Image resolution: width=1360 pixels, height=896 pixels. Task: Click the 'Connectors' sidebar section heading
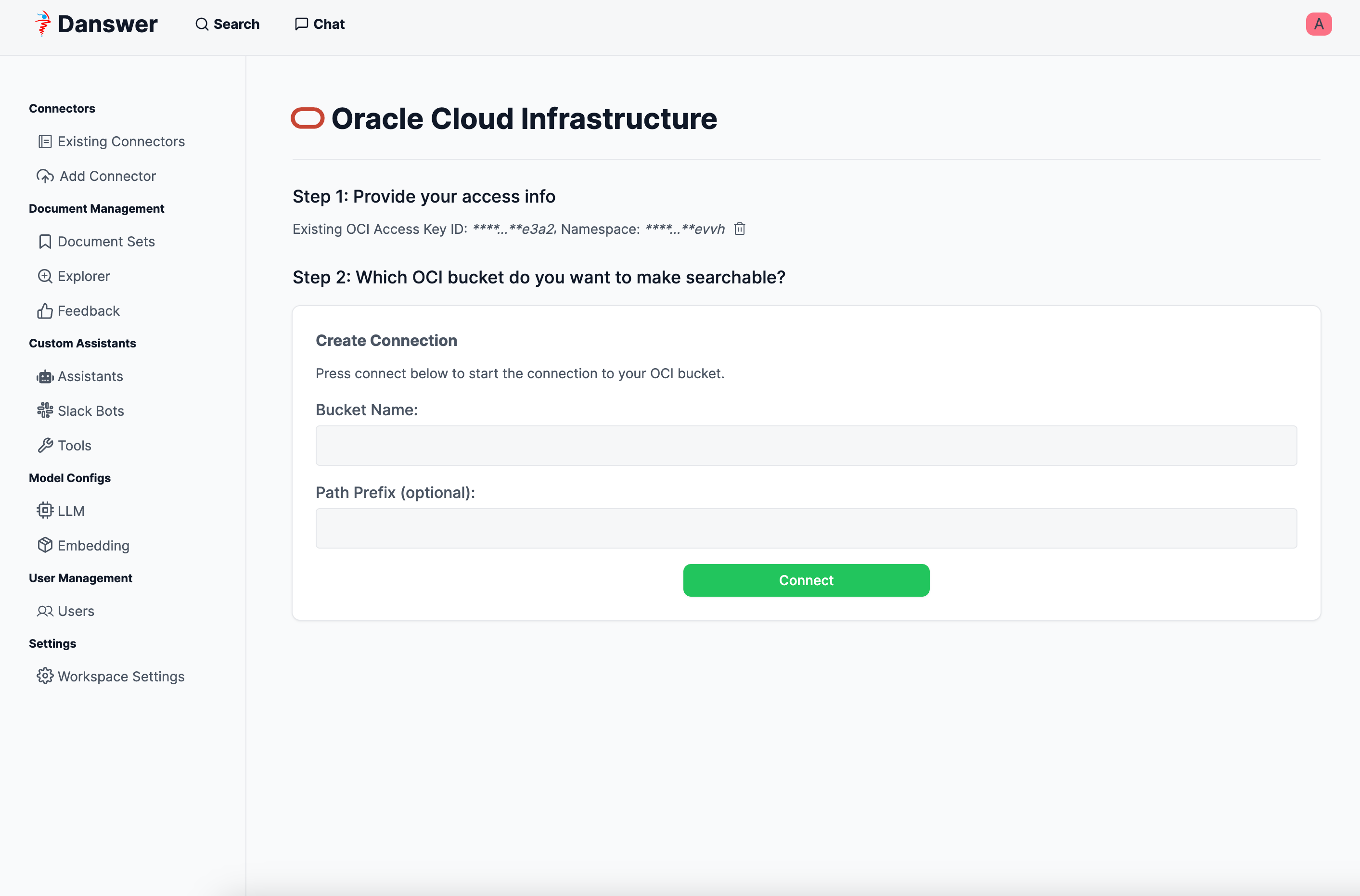(62, 109)
